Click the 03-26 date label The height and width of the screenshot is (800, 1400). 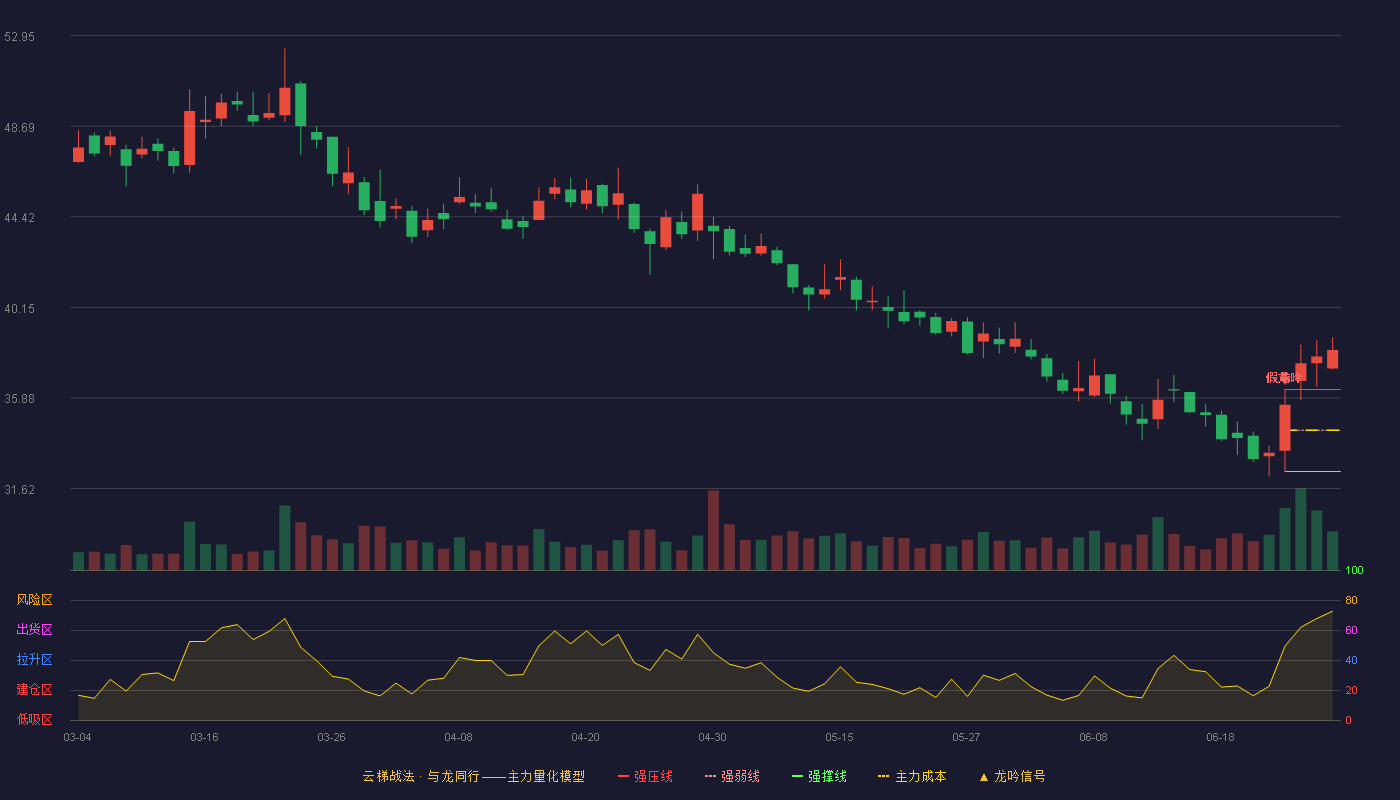331,737
